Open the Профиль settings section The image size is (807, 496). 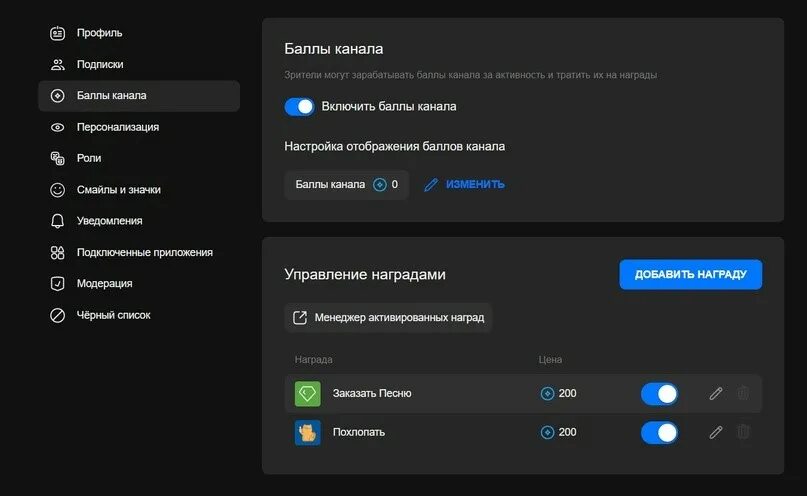pyautogui.click(x=139, y=33)
